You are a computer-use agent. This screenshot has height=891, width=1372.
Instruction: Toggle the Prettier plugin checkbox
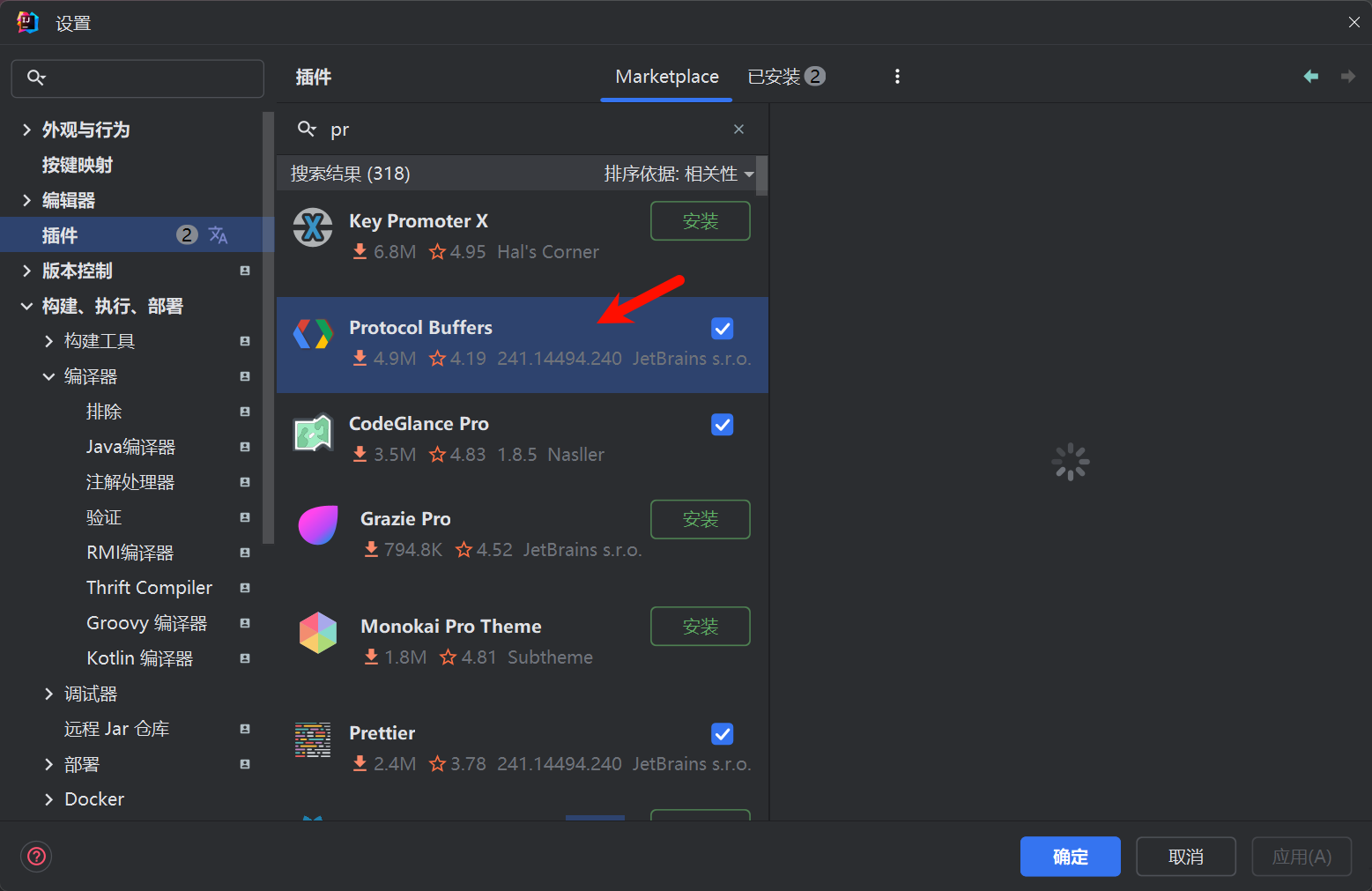point(722,733)
